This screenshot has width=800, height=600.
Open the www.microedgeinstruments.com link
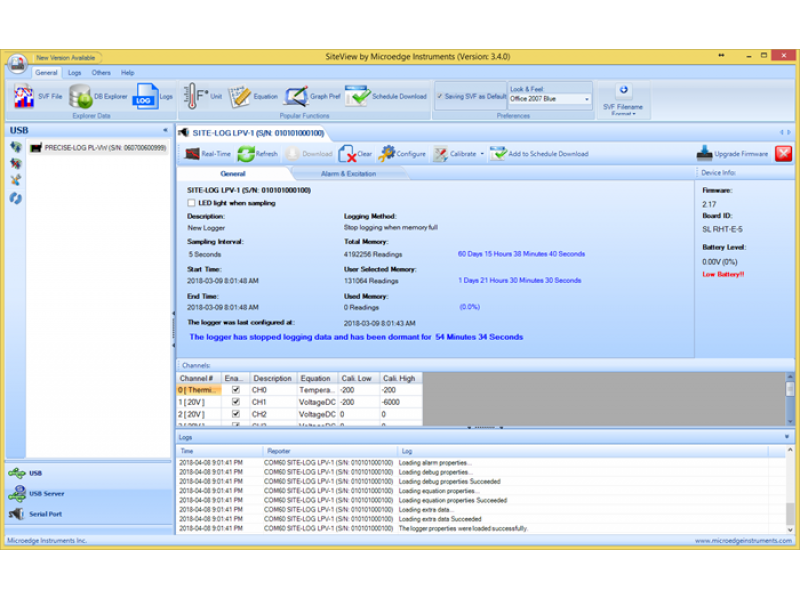(x=743, y=540)
